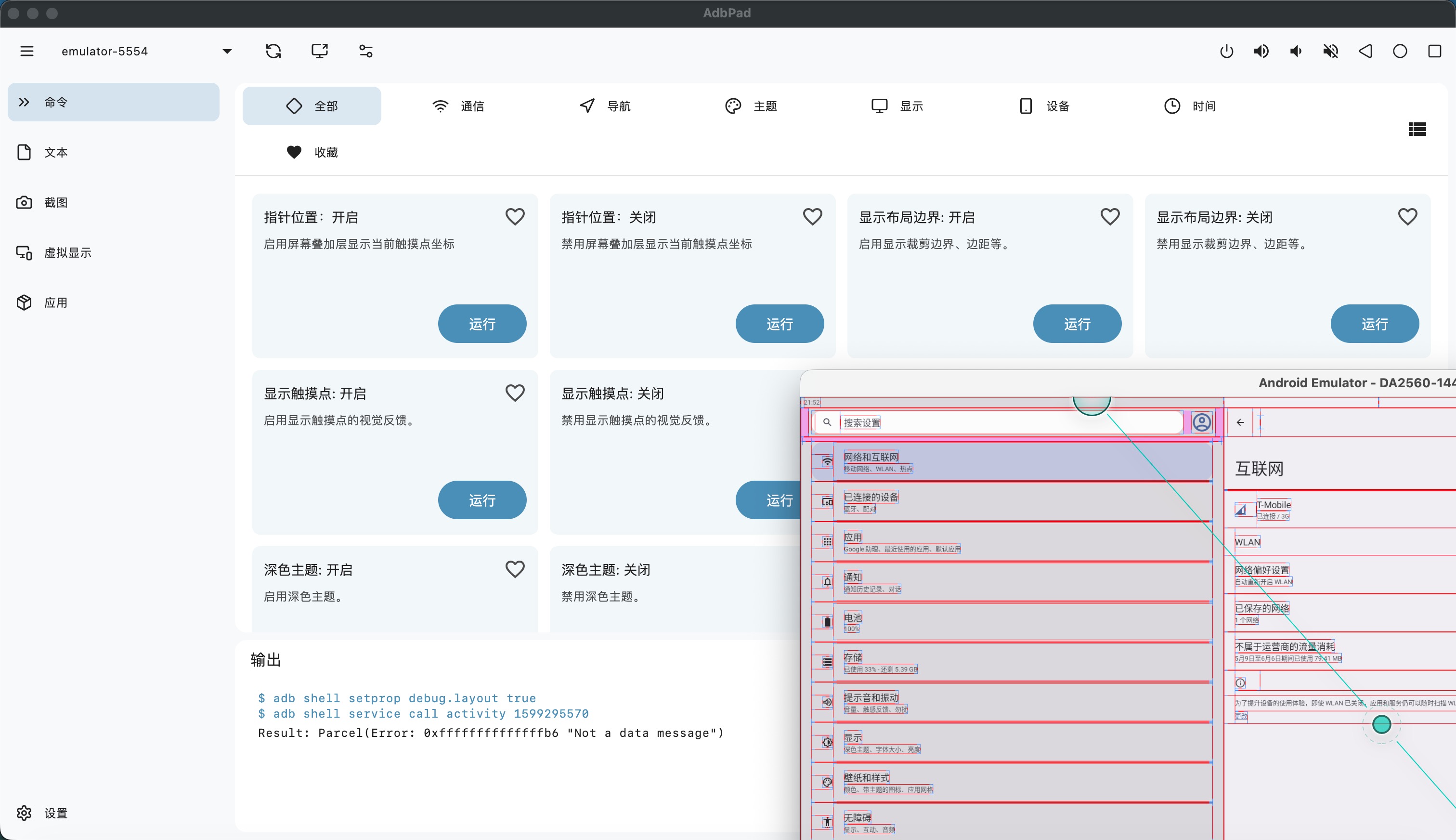The image size is (1456, 840).
Task: Open the hamburger menu in AdbPad
Action: point(26,52)
